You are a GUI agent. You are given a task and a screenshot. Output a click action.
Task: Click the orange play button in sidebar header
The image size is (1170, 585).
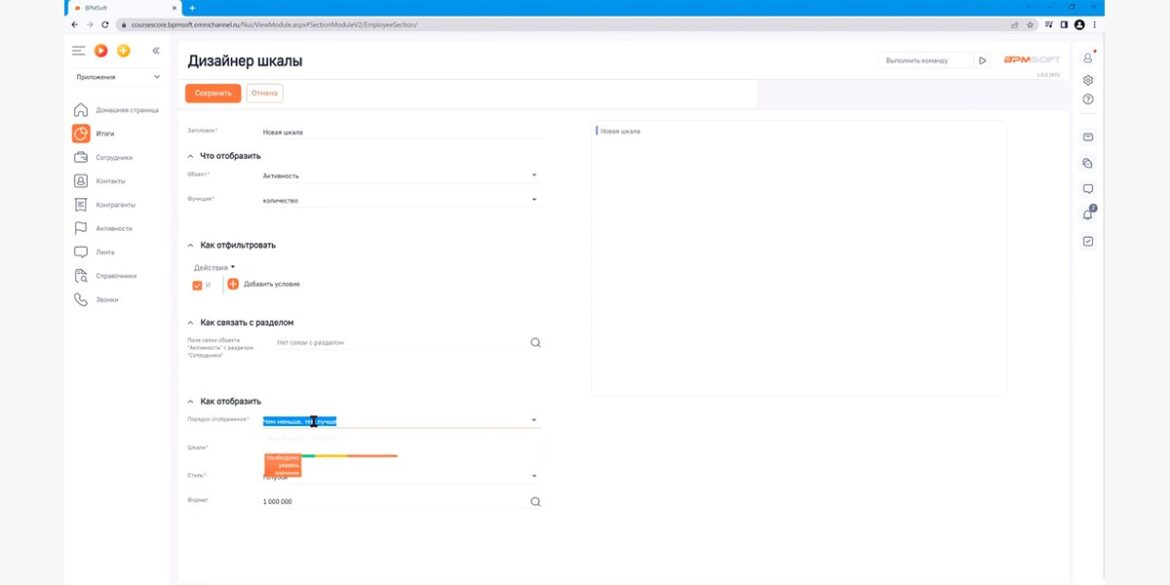tap(101, 51)
